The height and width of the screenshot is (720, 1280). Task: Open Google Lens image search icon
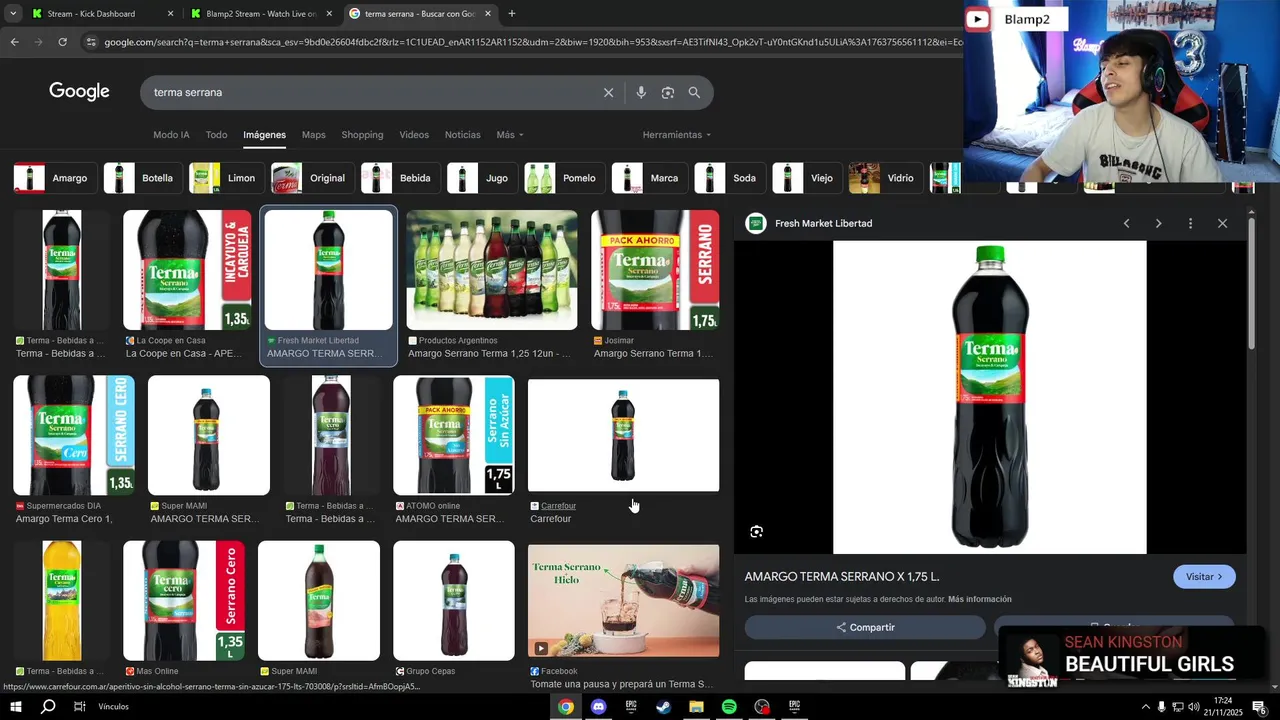tap(667, 92)
